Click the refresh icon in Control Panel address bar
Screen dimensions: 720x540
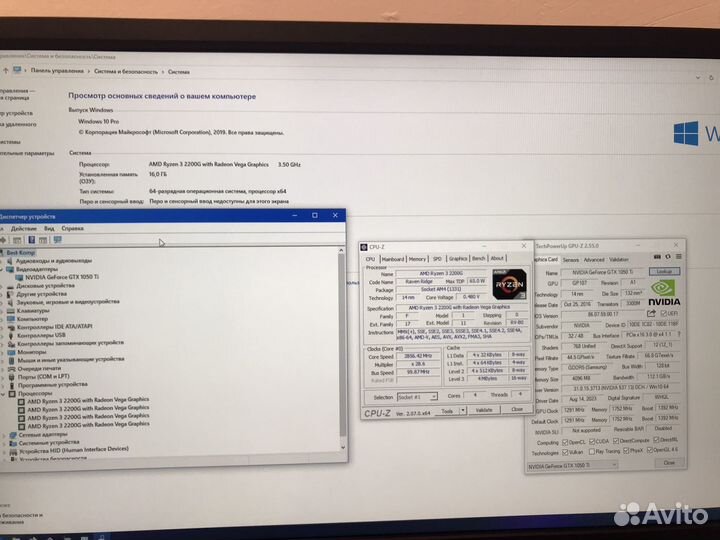711,78
